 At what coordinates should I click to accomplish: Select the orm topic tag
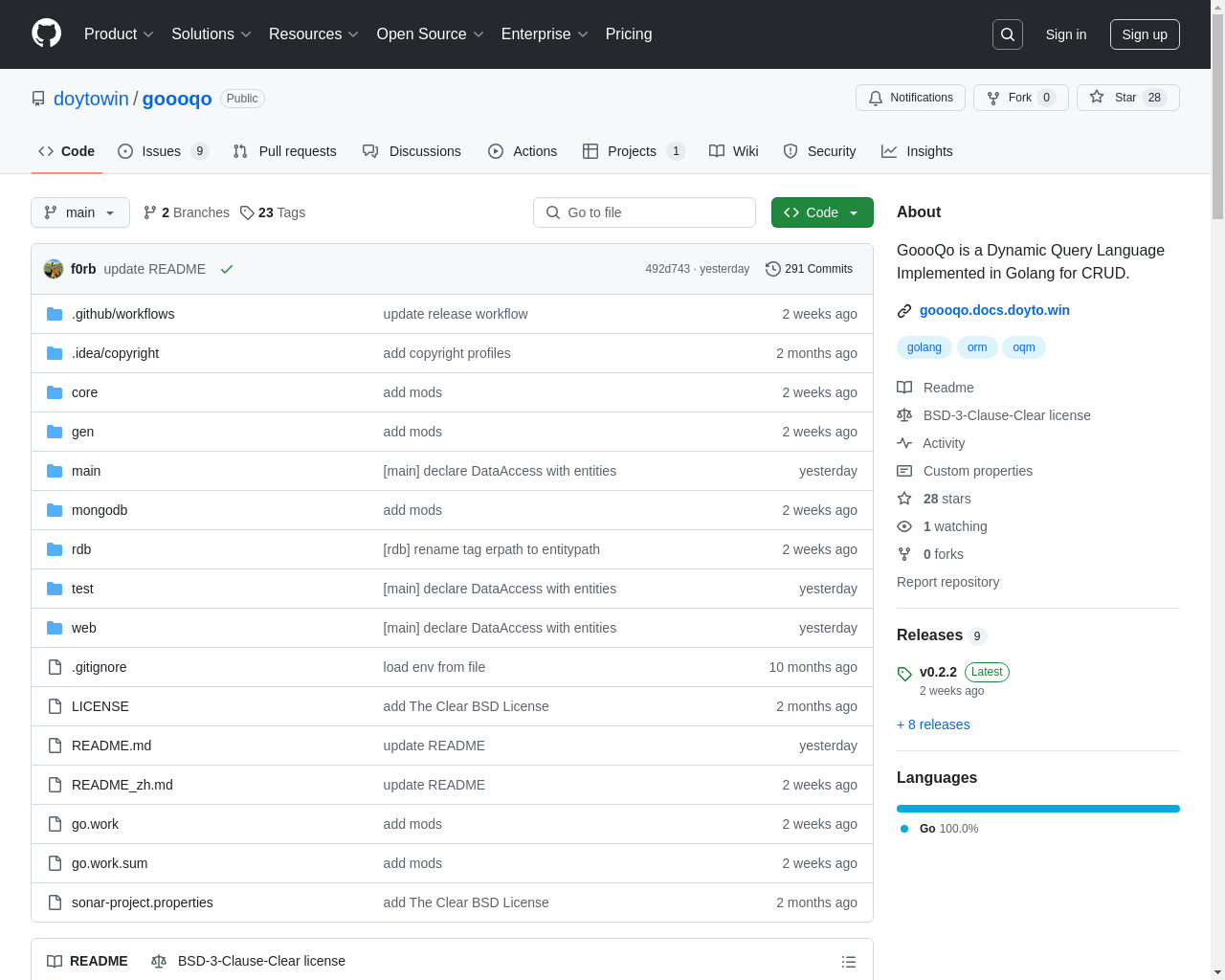pyautogui.click(x=977, y=347)
